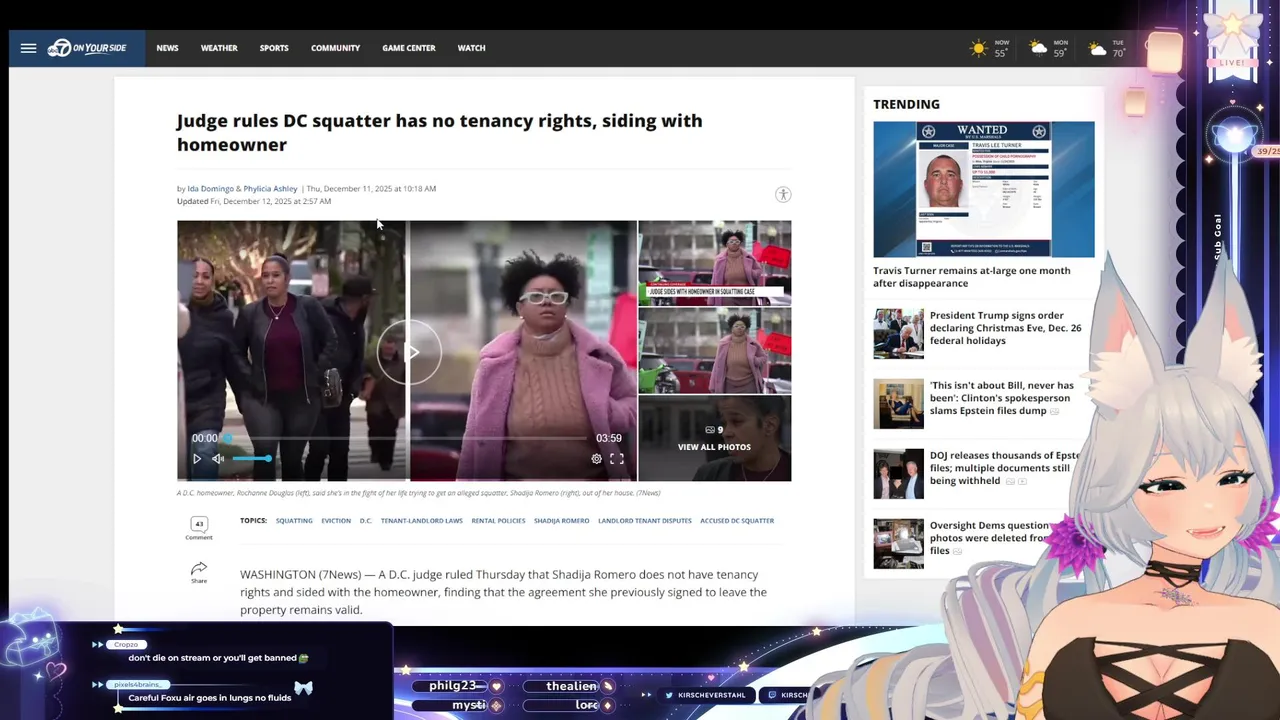The image size is (1280, 720).
Task: Click the thealien name in stream overlay
Action: tap(571, 686)
